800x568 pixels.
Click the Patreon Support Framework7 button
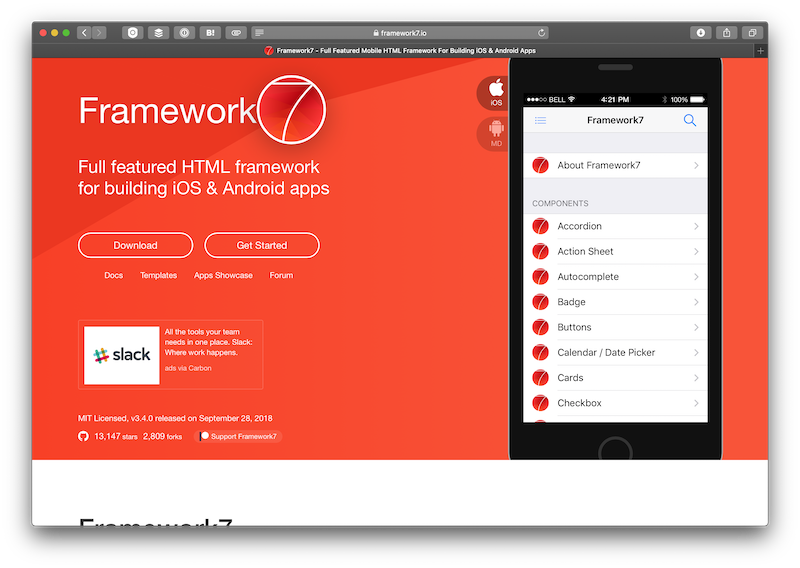click(238, 436)
